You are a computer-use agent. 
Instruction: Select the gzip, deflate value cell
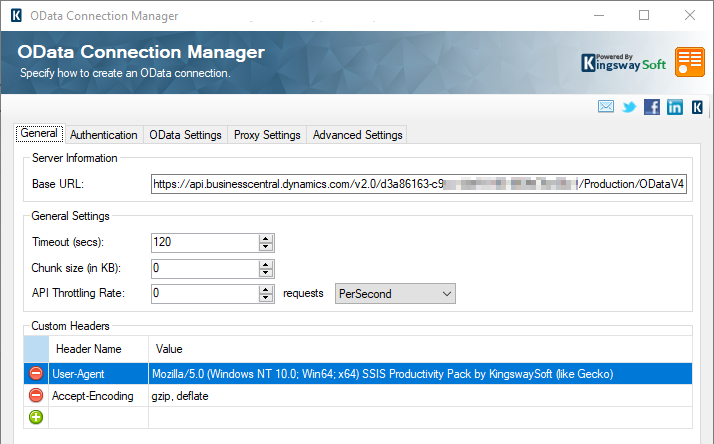tap(420, 395)
